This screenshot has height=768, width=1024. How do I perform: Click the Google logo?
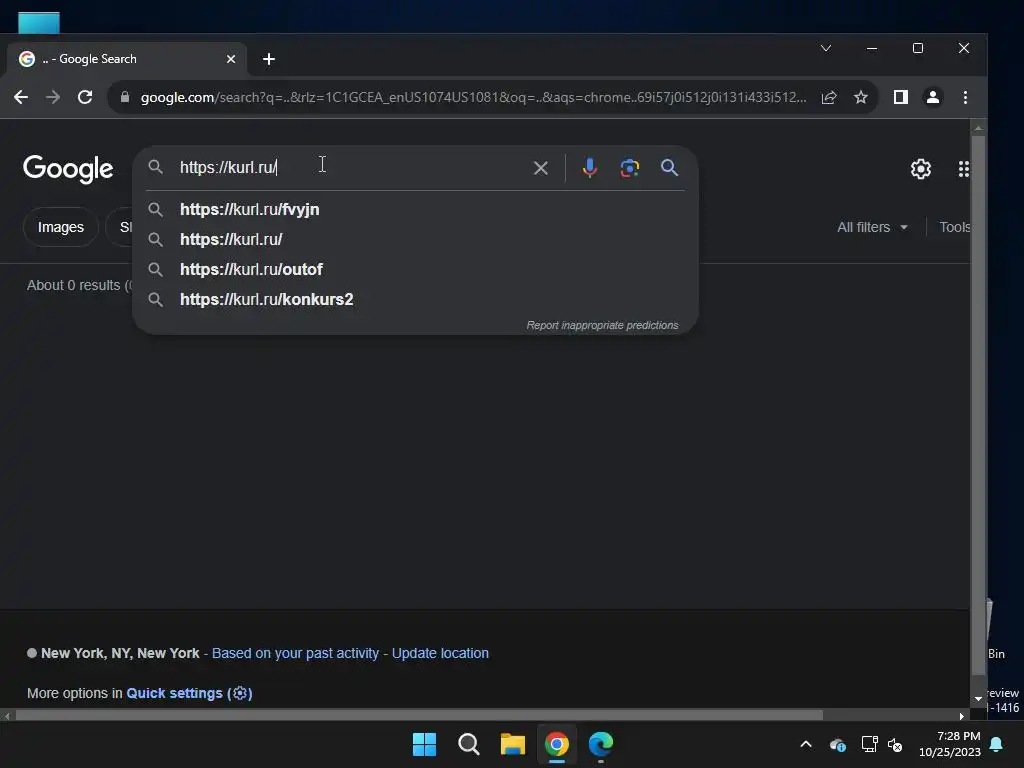point(68,169)
